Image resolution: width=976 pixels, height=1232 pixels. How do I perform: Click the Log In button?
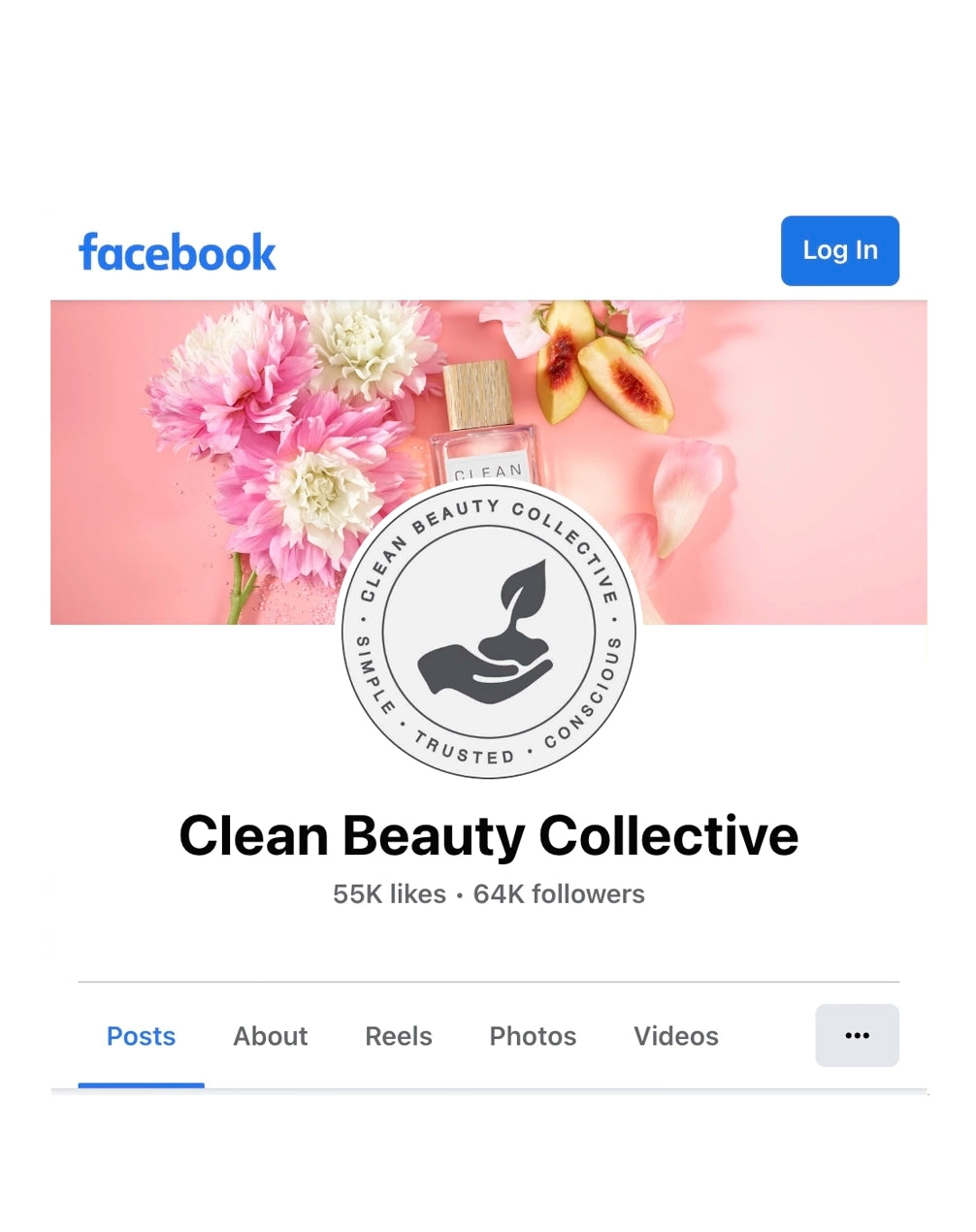coord(839,250)
